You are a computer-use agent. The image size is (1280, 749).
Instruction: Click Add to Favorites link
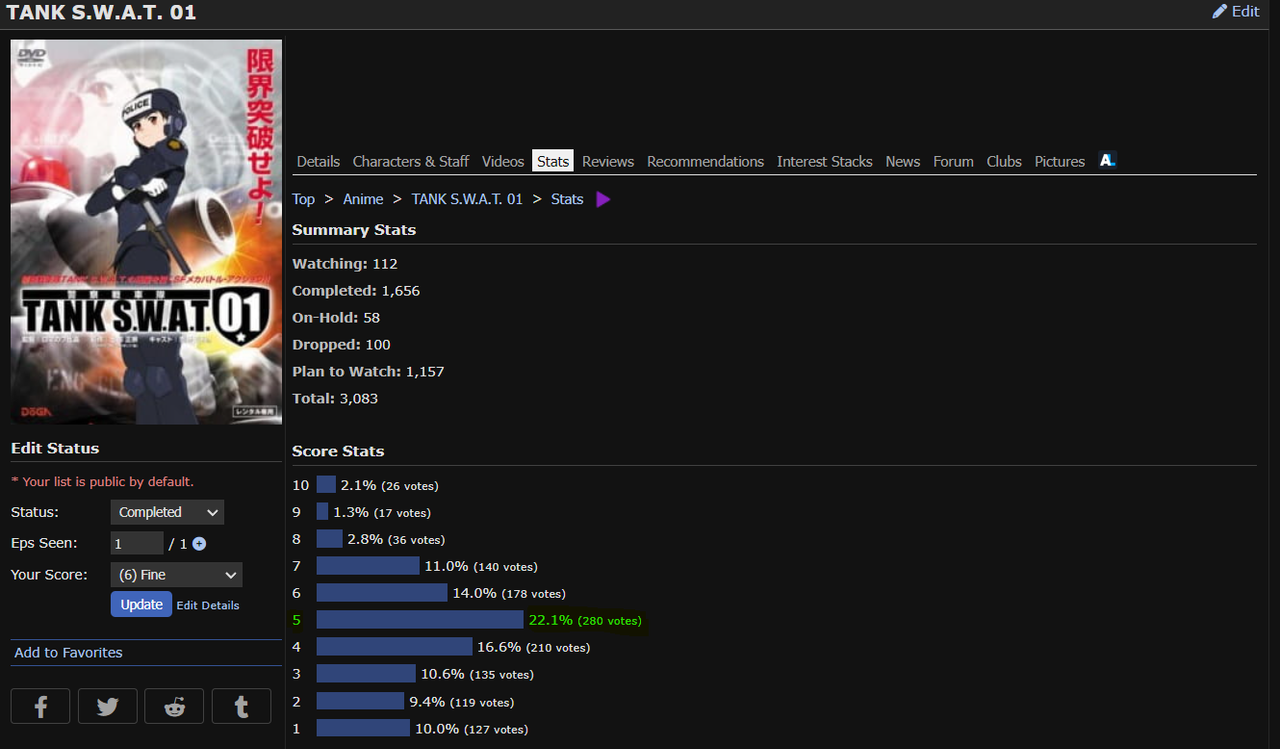tap(68, 652)
